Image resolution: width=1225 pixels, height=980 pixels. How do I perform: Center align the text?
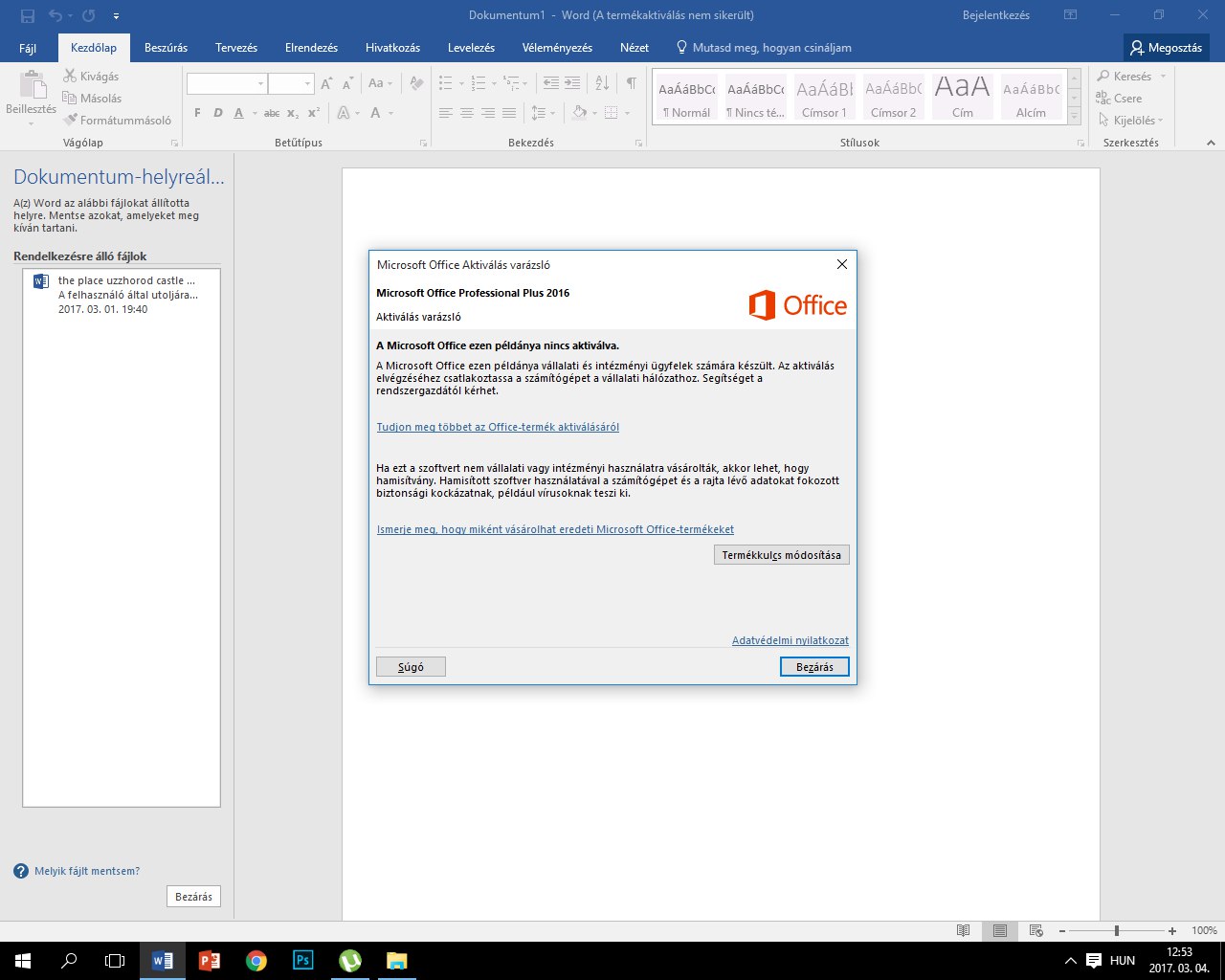(467, 113)
